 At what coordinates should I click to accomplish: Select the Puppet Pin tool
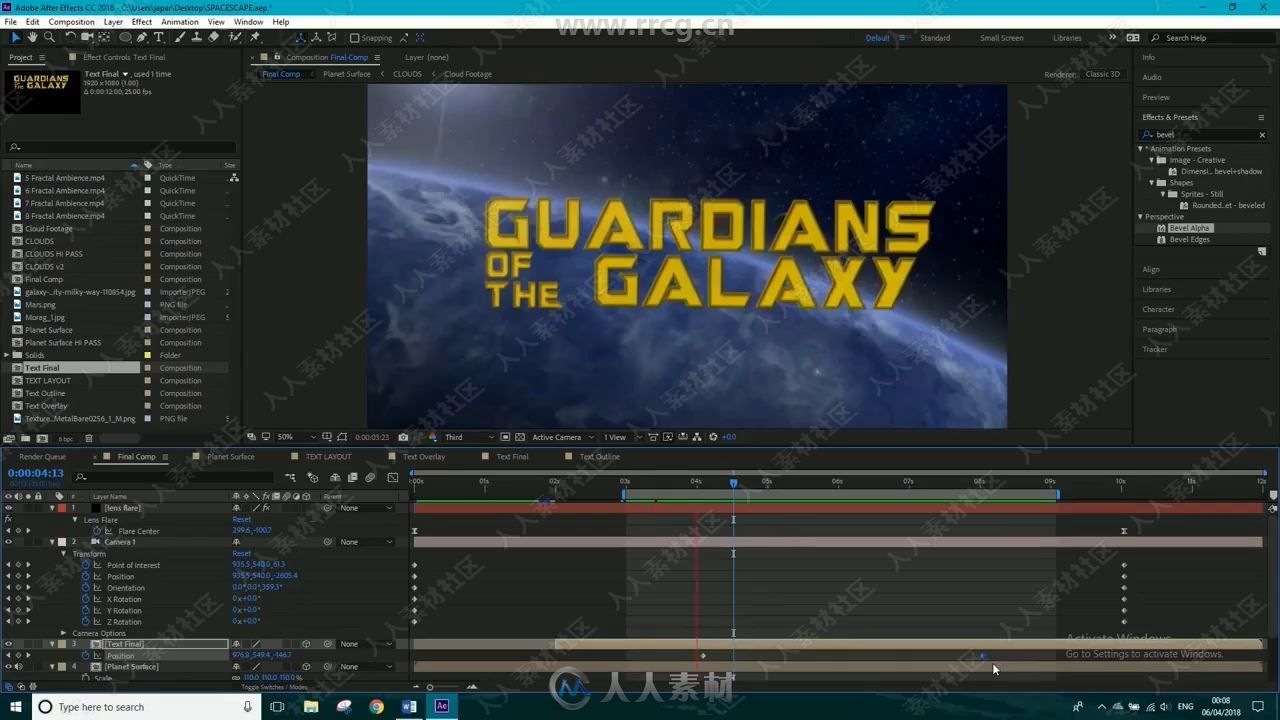255,37
